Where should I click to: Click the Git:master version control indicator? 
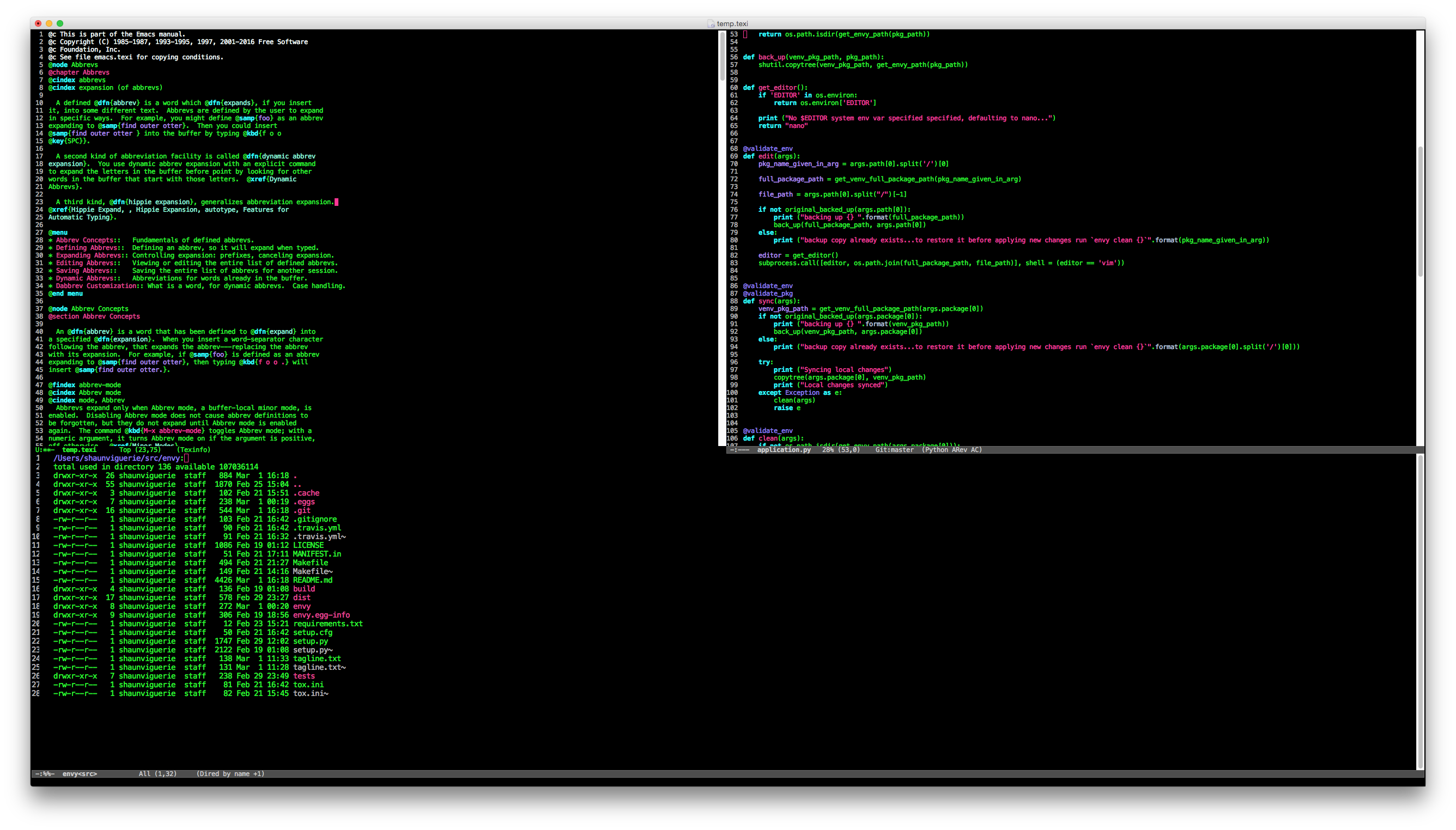pyautogui.click(x=894, y=450)
